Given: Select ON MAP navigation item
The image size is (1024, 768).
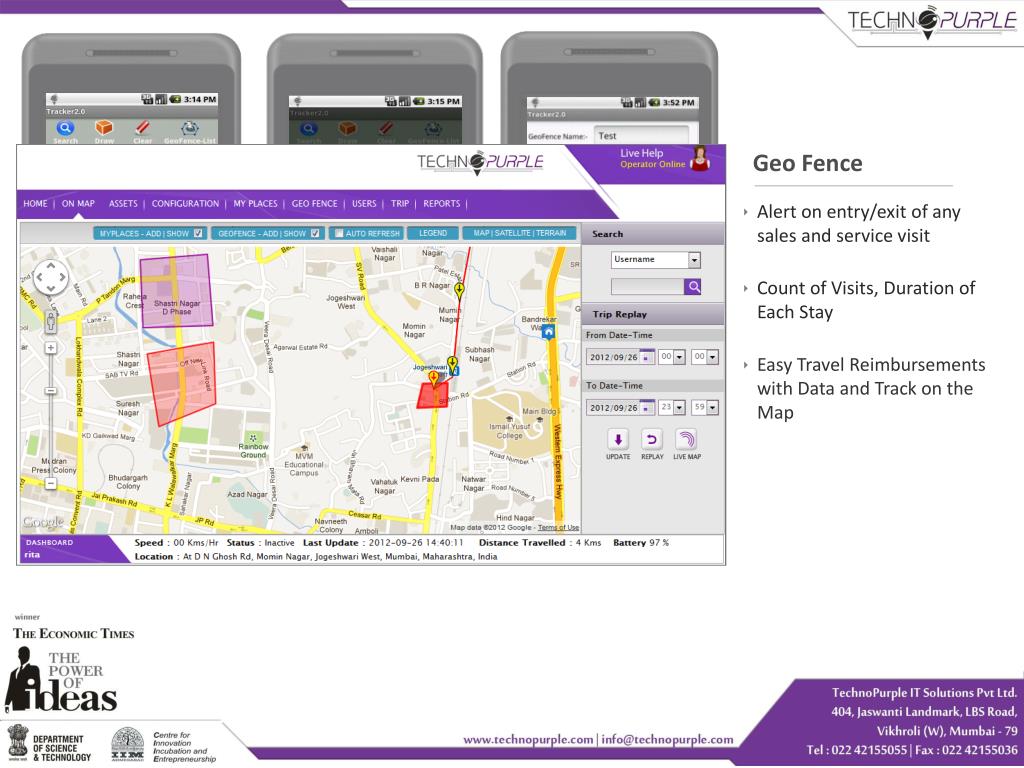Looking at the screenshot, I should click(78, 204).
